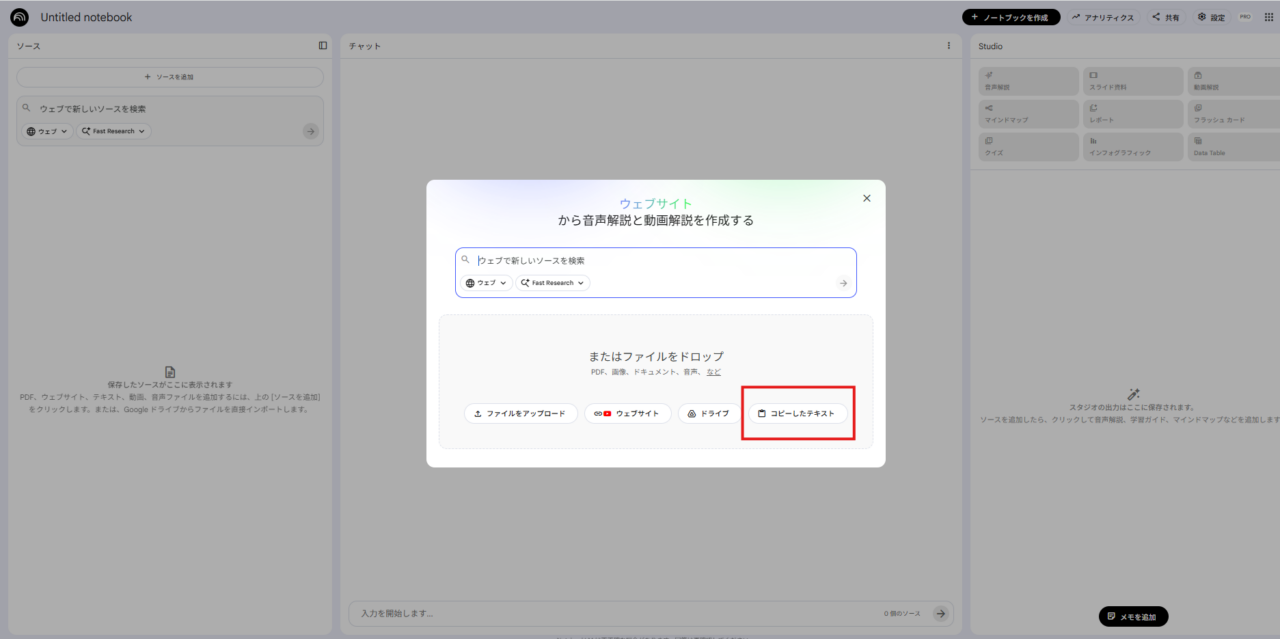This screenshot has width=1280, height=639.
Task: Click the ファイルをアップロード button
Action: 520,413
